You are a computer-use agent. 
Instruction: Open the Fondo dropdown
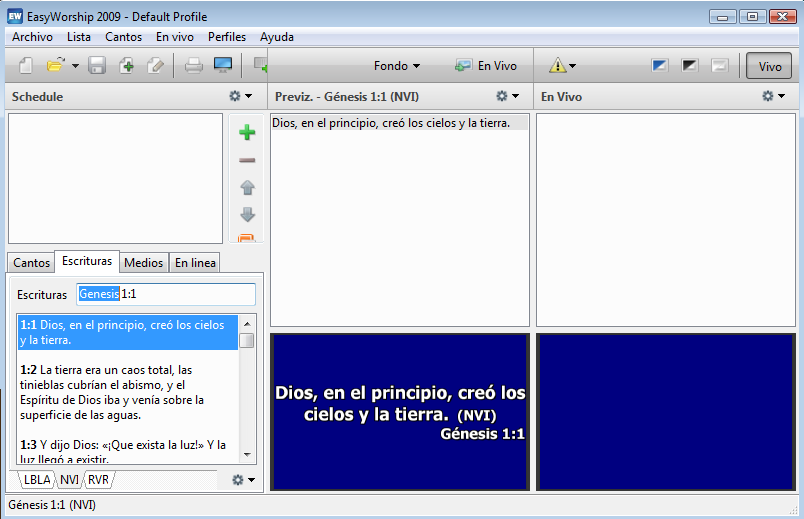[397, 66]
